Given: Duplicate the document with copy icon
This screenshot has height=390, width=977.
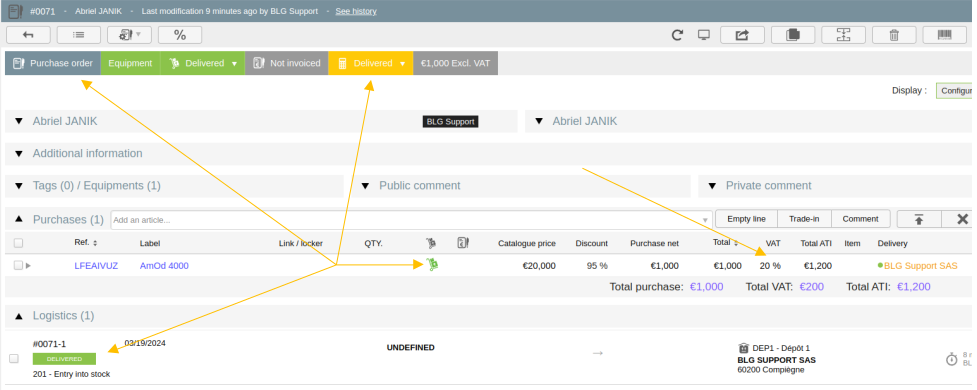Looking at the screenshot, I should pyautogui.click(x=793, y=35).
